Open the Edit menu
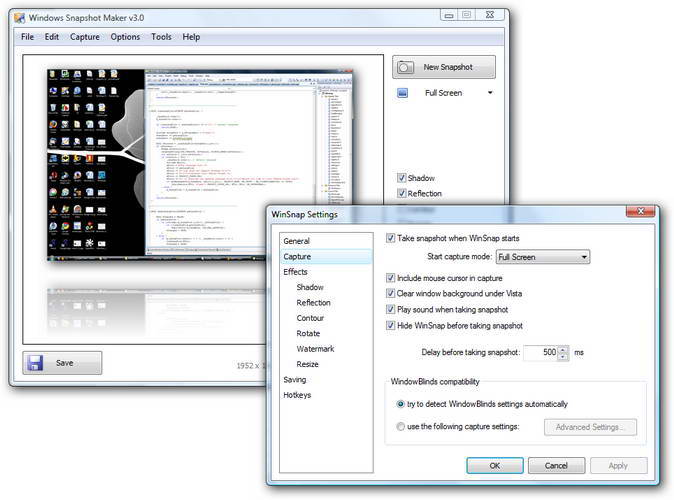The image size is (674, 500). click(52, 37)
